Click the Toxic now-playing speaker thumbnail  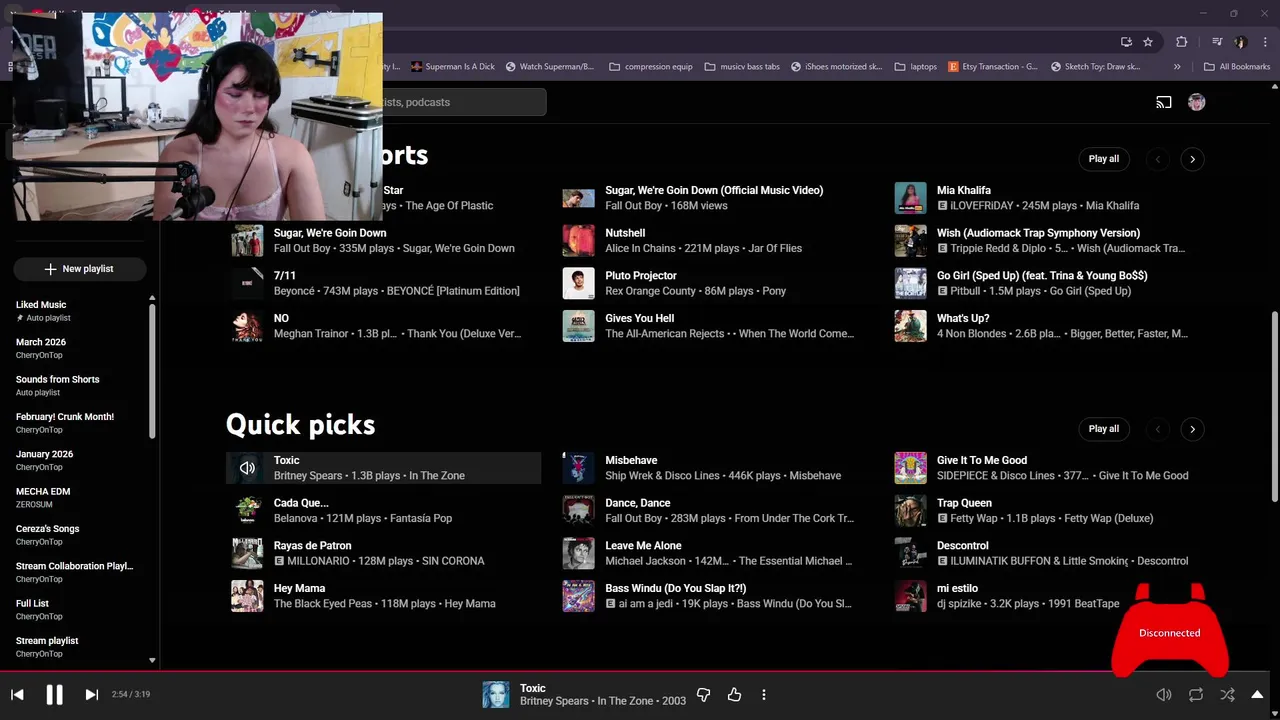point(247,468)
